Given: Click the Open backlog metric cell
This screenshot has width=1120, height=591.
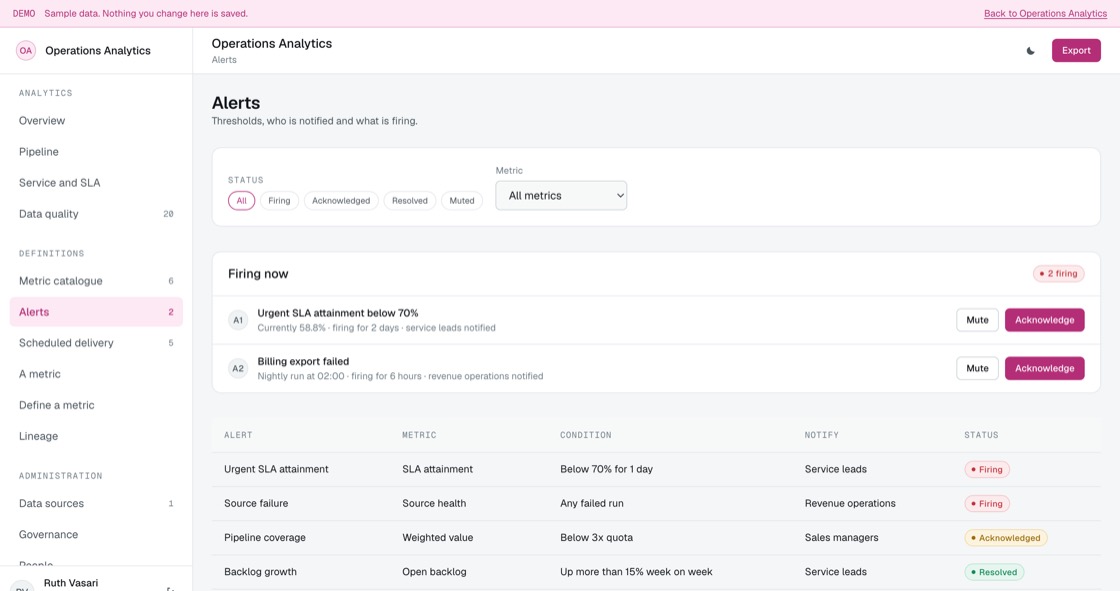Looking at the screenshot, I should 434,572.
